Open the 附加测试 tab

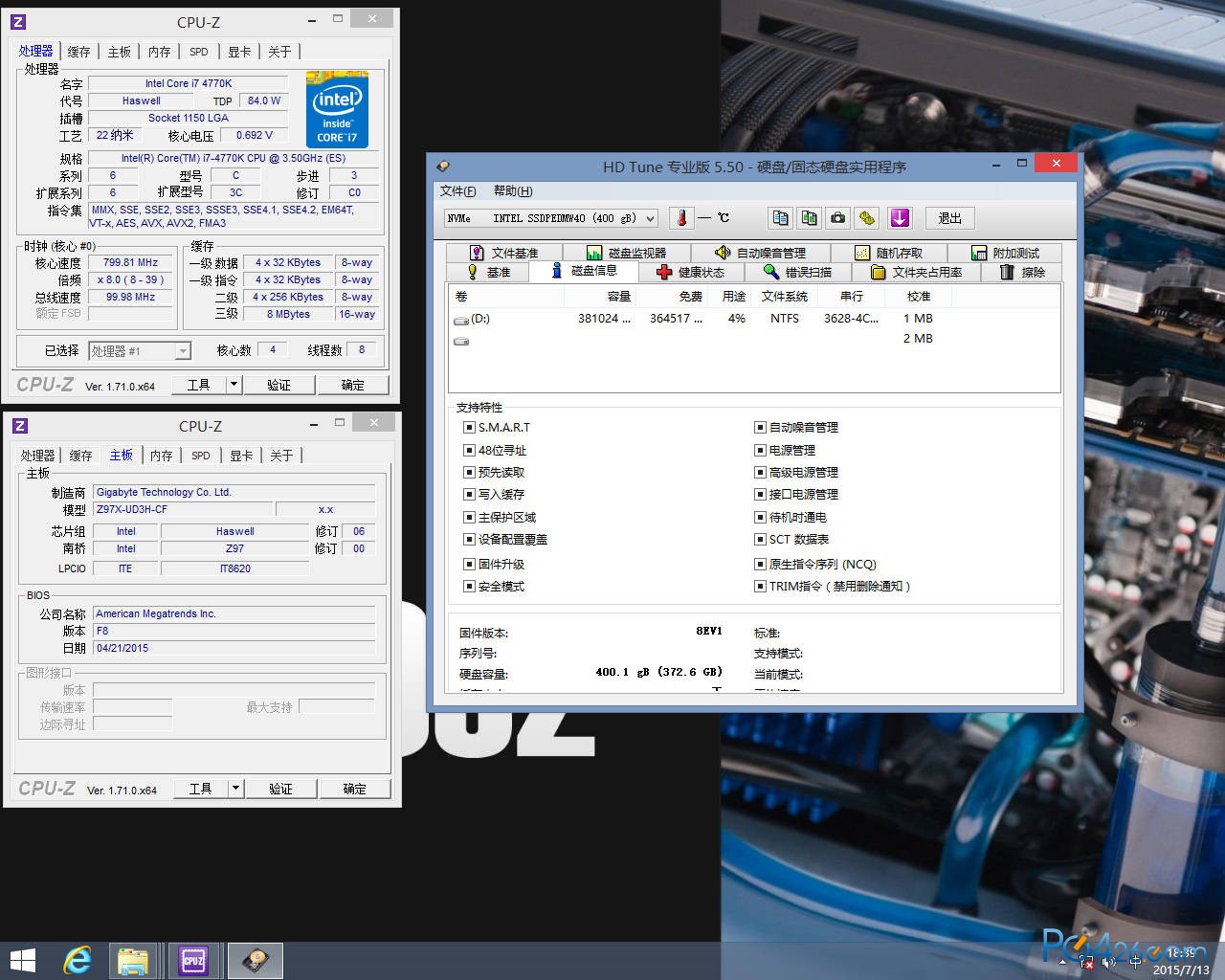(1005, 253)
